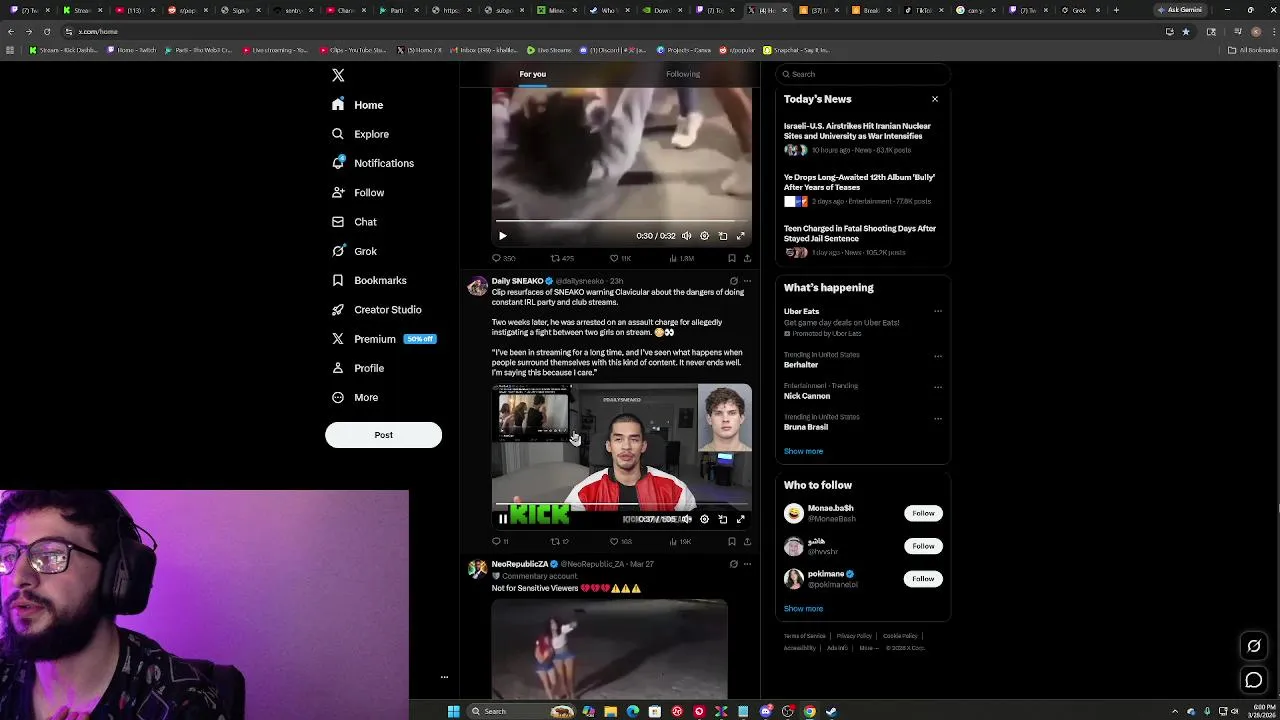This screenshot has height=720, width=1280.
Task: Open the Follow section in the sidebar
Action: 358,192
